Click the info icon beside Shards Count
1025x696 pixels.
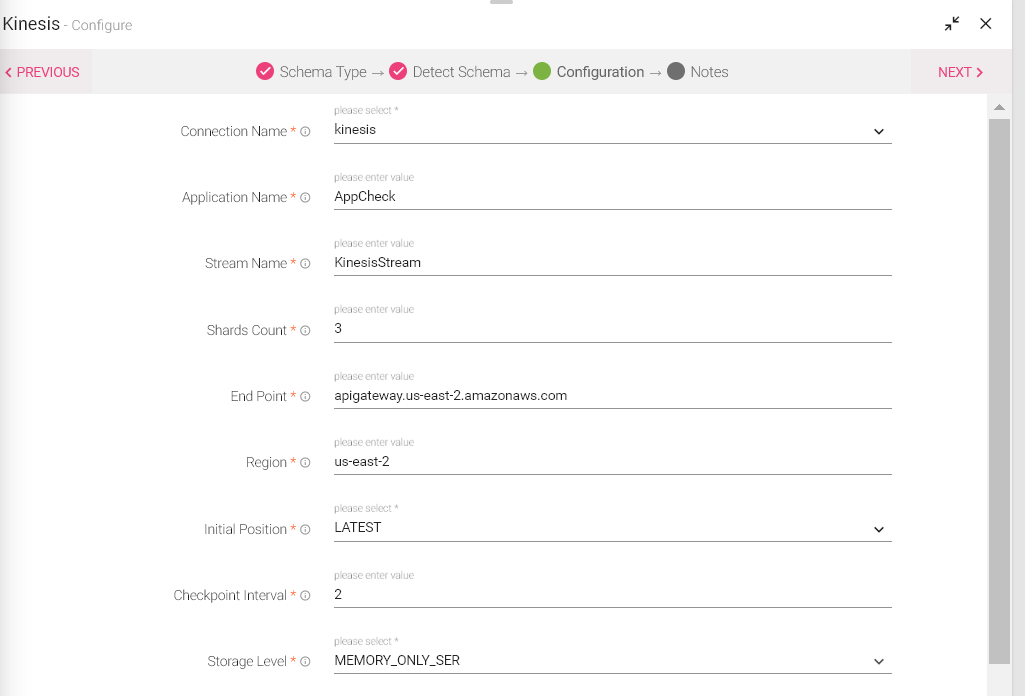pos(306,331)
